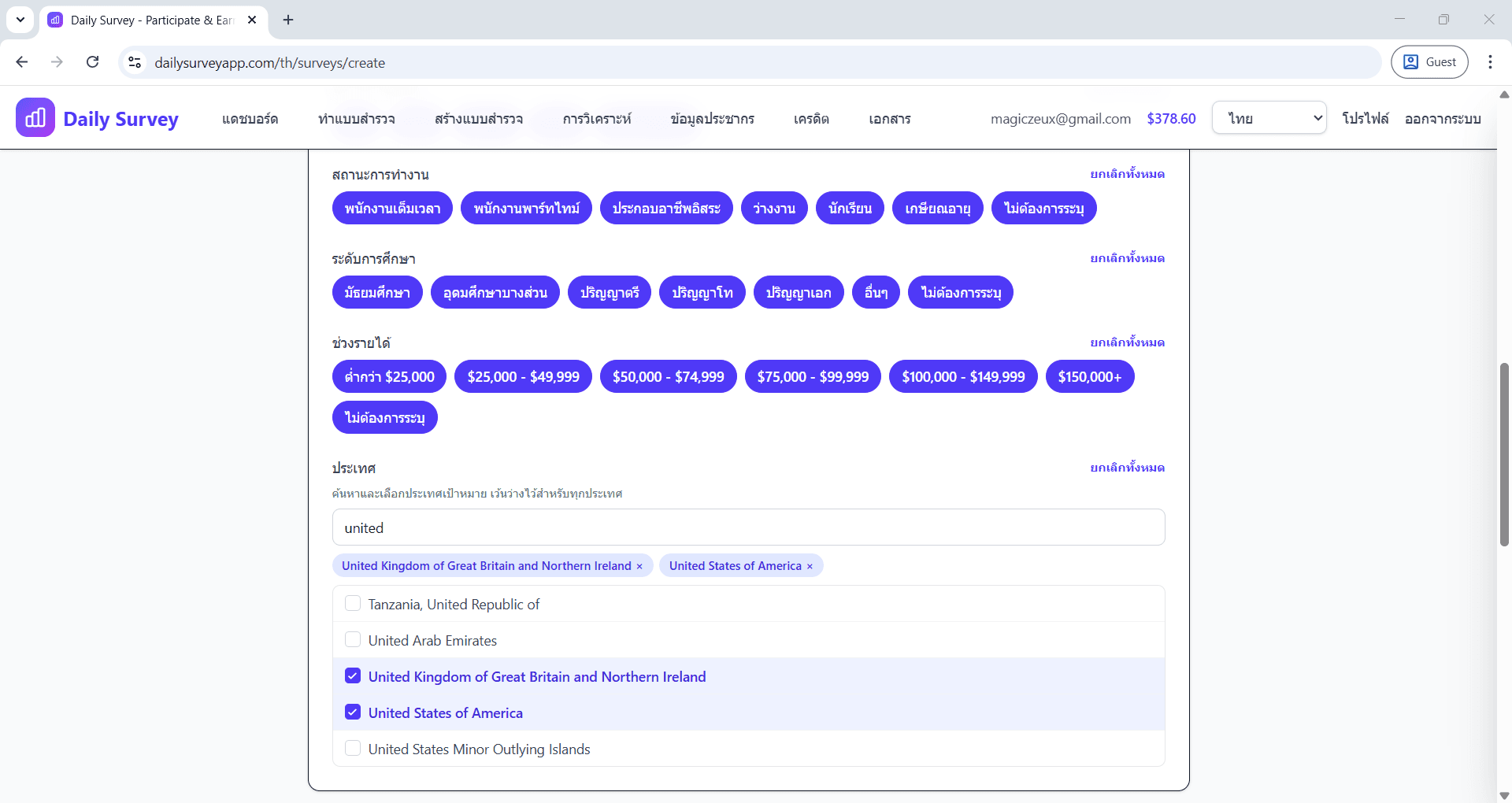Open the browser three-dot menu
This screenshot has height=803, width=1512.
1490,62
